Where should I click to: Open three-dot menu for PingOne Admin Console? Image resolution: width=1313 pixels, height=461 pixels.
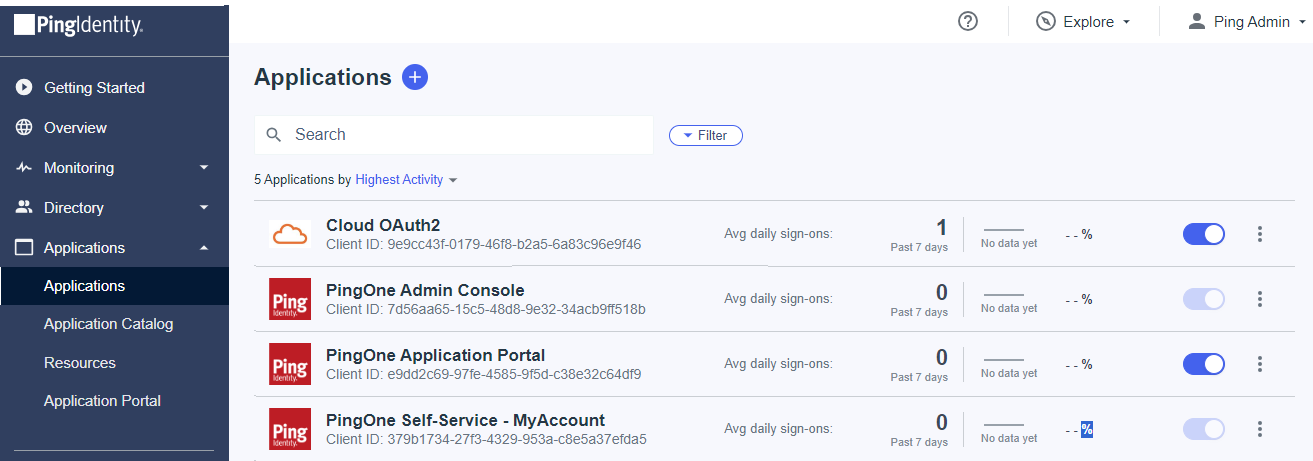pyautogui.click(x=1259, y=299)
